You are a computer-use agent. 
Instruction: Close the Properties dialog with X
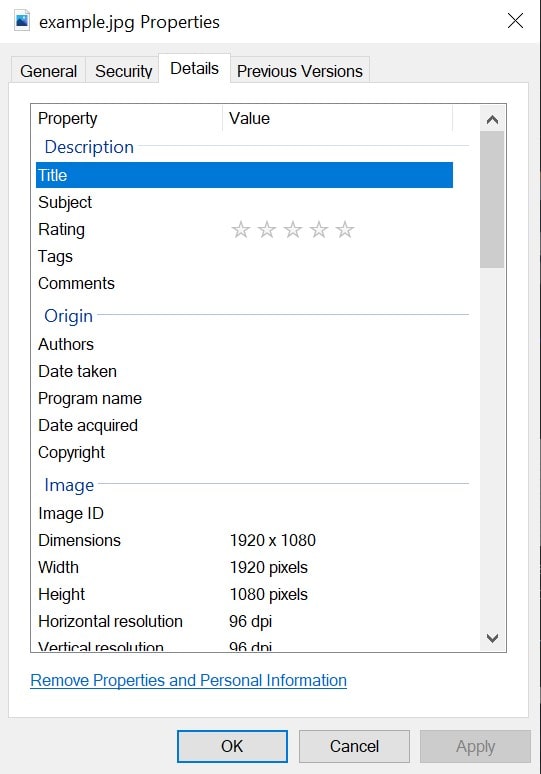click(x=515, y=21)
